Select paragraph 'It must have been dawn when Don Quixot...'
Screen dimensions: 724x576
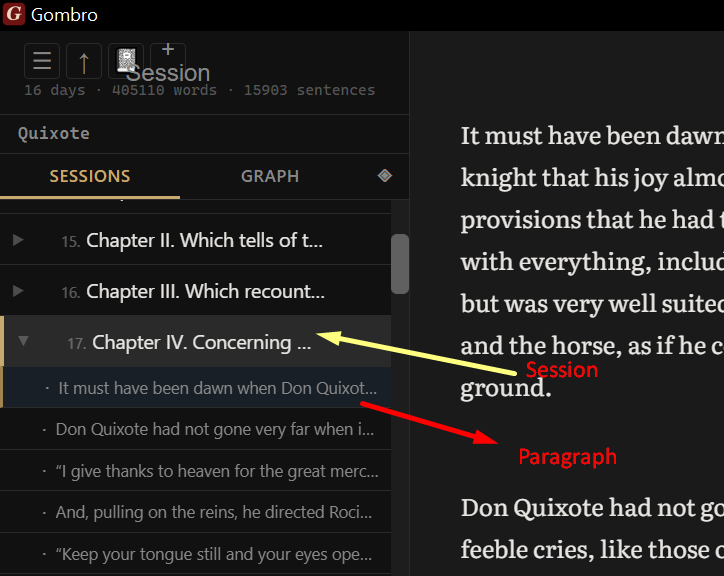(x=197, y=388)
